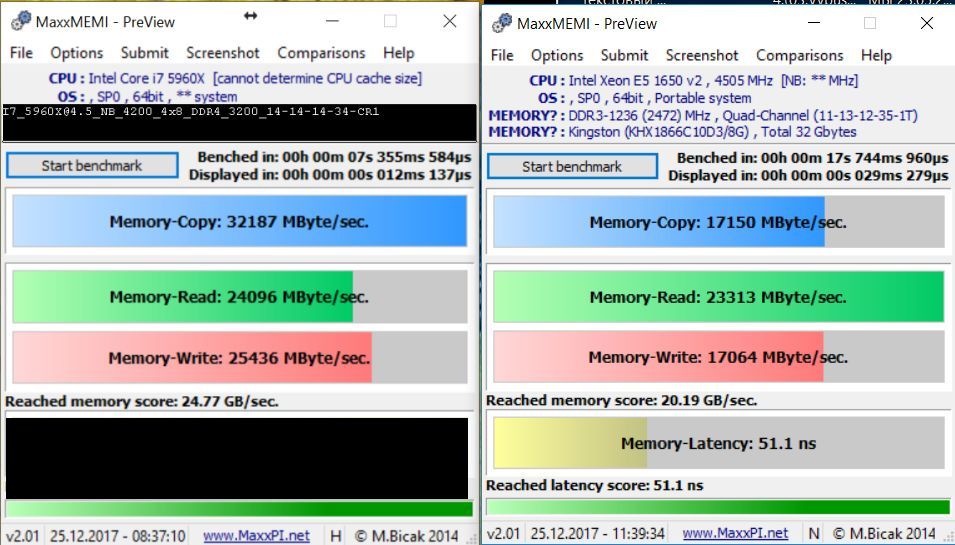
Task: Open Options menu in left MaxxMEMI window
Action: pyautogui.click(x=77, y=53)
